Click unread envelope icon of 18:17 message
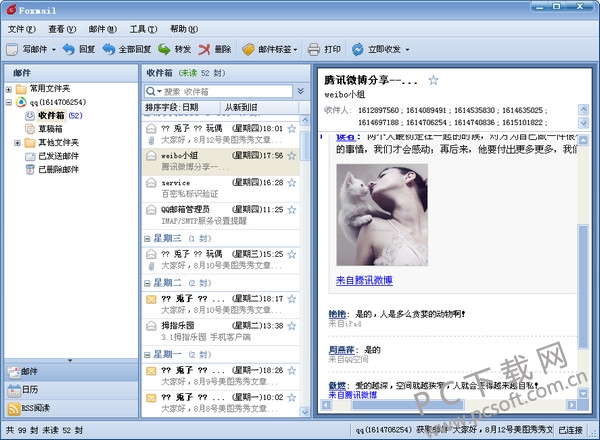Viewport: 600px width, 440px height. point(151,299)
